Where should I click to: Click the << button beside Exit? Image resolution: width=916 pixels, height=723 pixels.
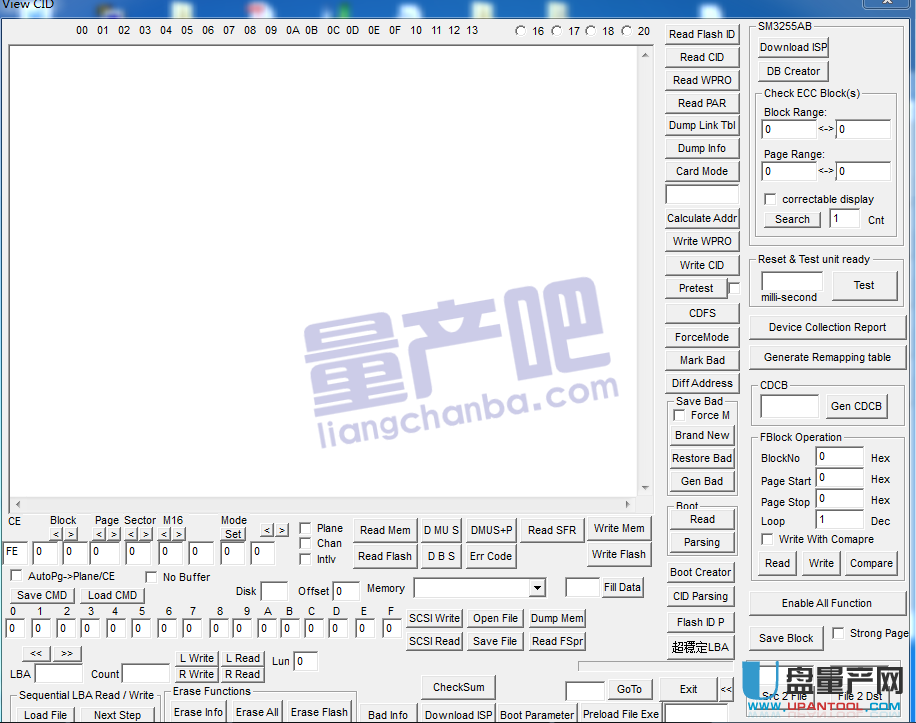coord(726,689)
